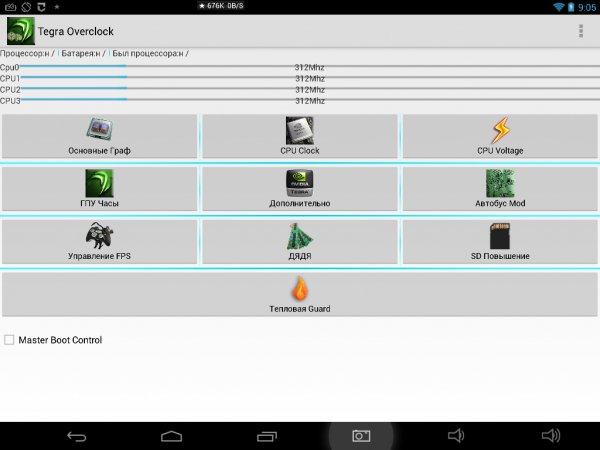
Task: Tap the volume down speaker icon
Action: tap(456, 436)
